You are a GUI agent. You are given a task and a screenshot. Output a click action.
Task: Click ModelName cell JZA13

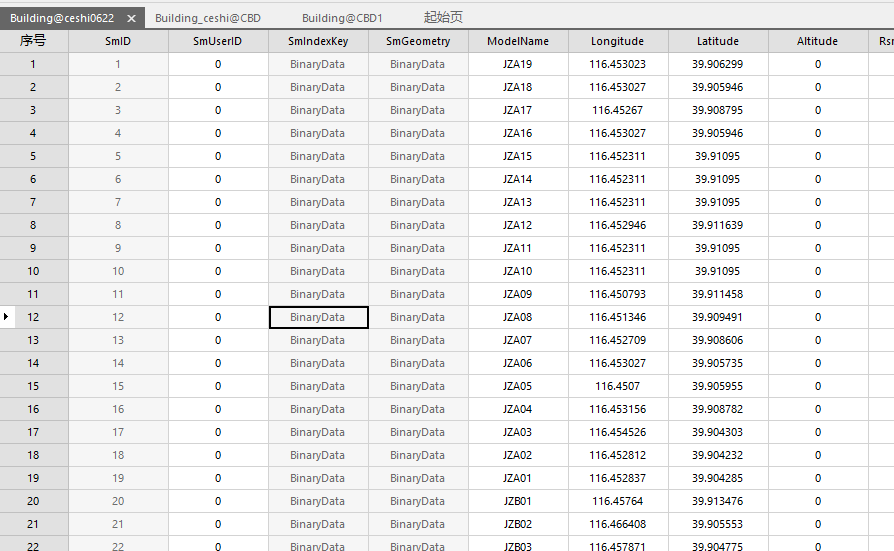point(518,202)
